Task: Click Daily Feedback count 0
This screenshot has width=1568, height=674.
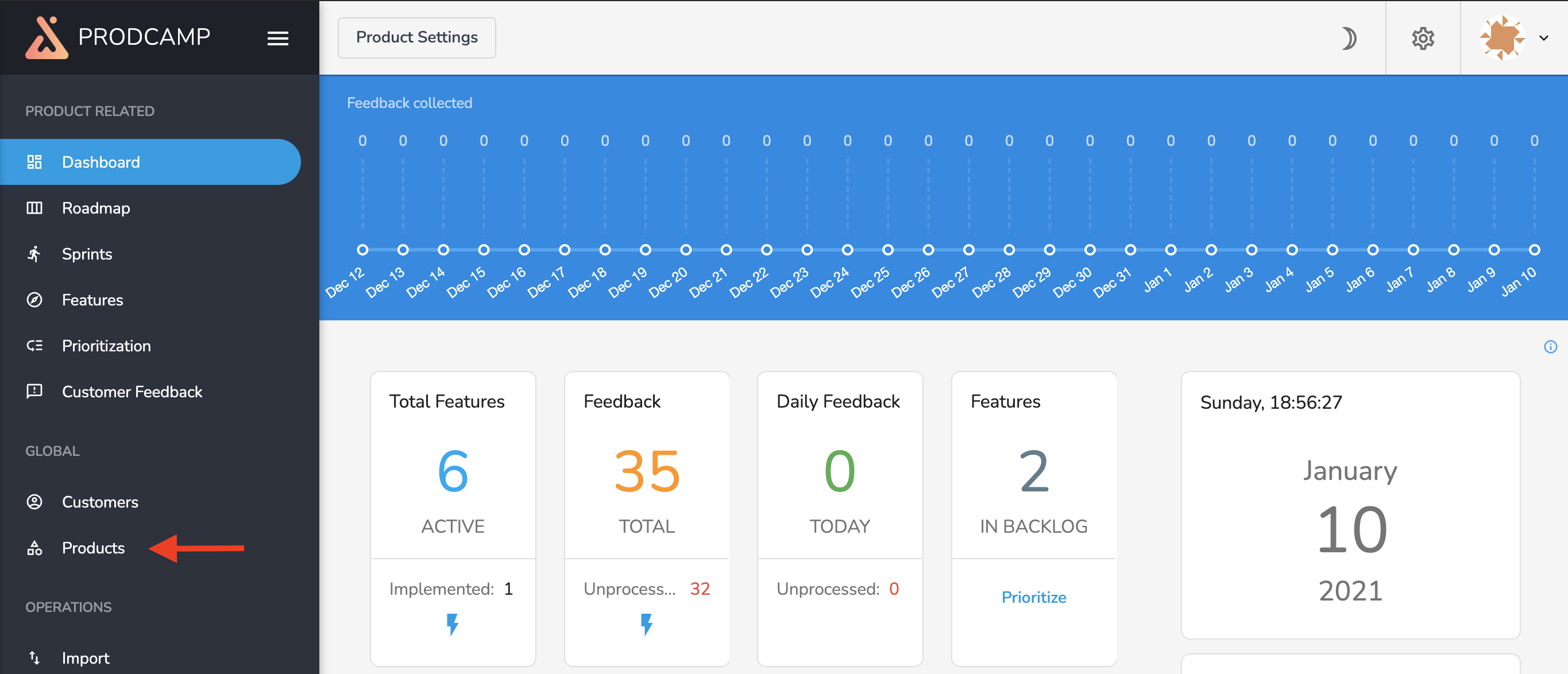Action: pyautogui.click(x=839, y=471)
